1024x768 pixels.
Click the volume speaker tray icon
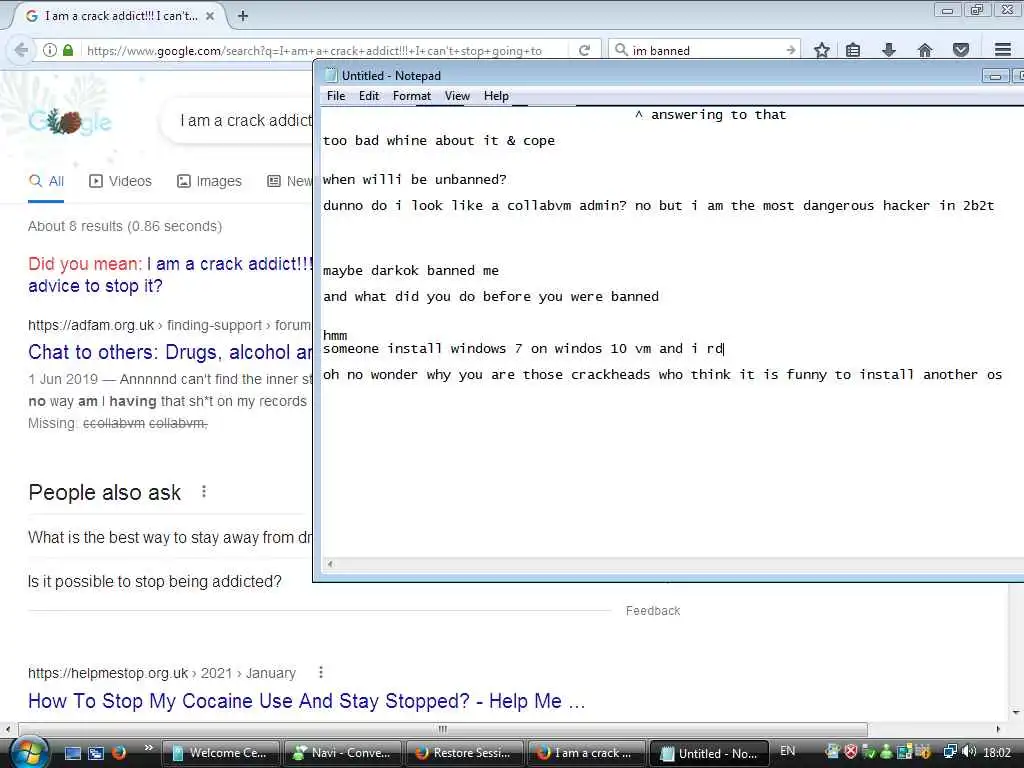(x=969, y=752)
